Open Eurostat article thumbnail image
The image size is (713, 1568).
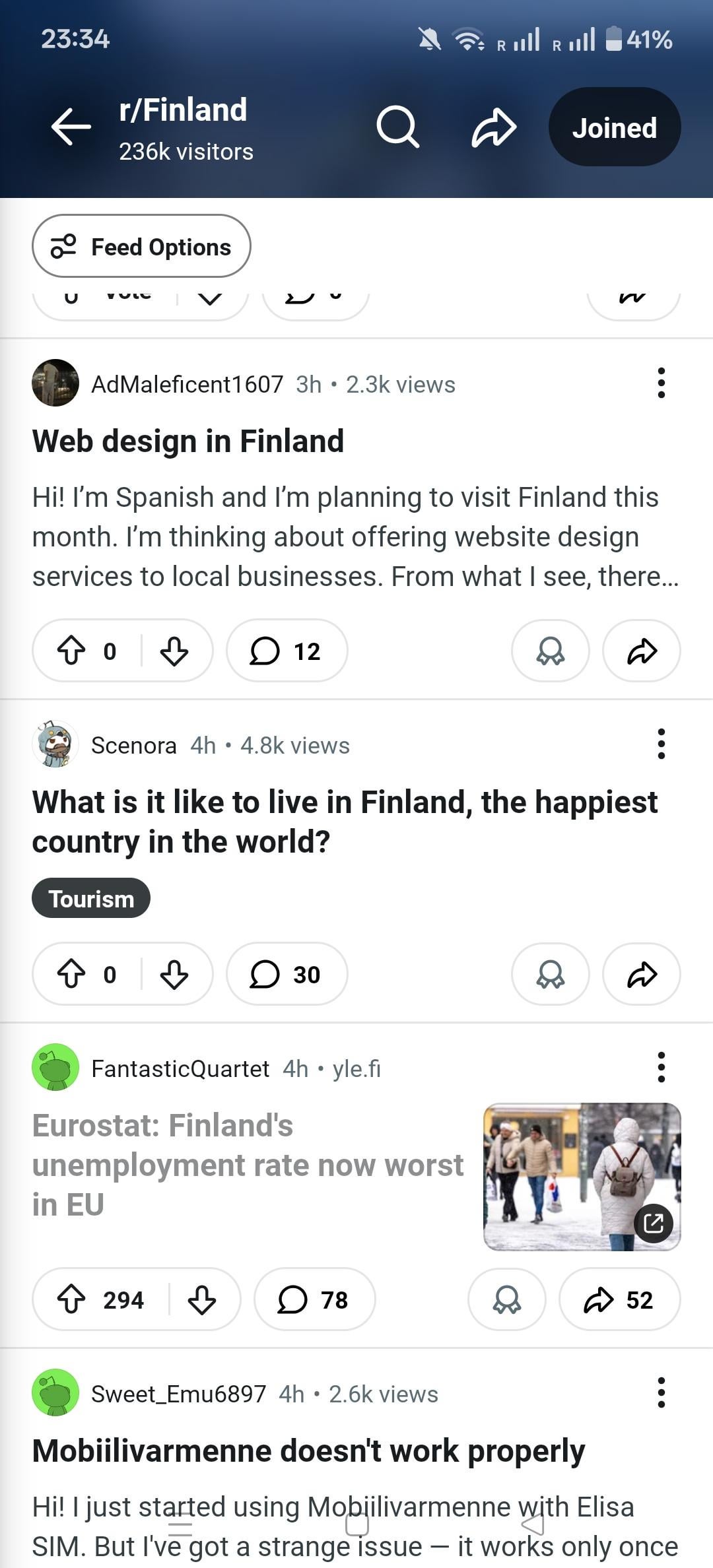pyautogui.click(x=582, y=1177)
